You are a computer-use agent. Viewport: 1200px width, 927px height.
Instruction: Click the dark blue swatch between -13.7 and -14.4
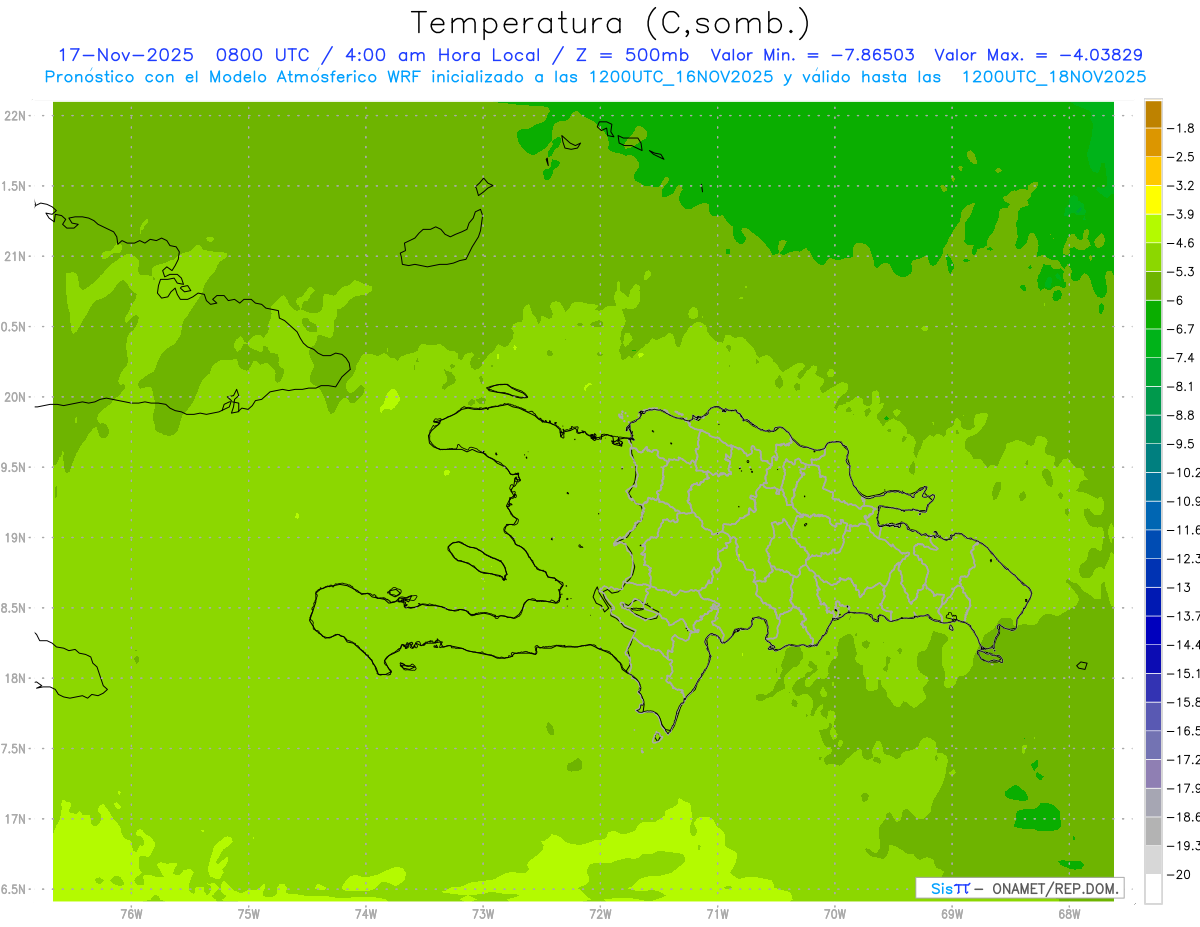pyautogui.click(x=1153, y=630)
